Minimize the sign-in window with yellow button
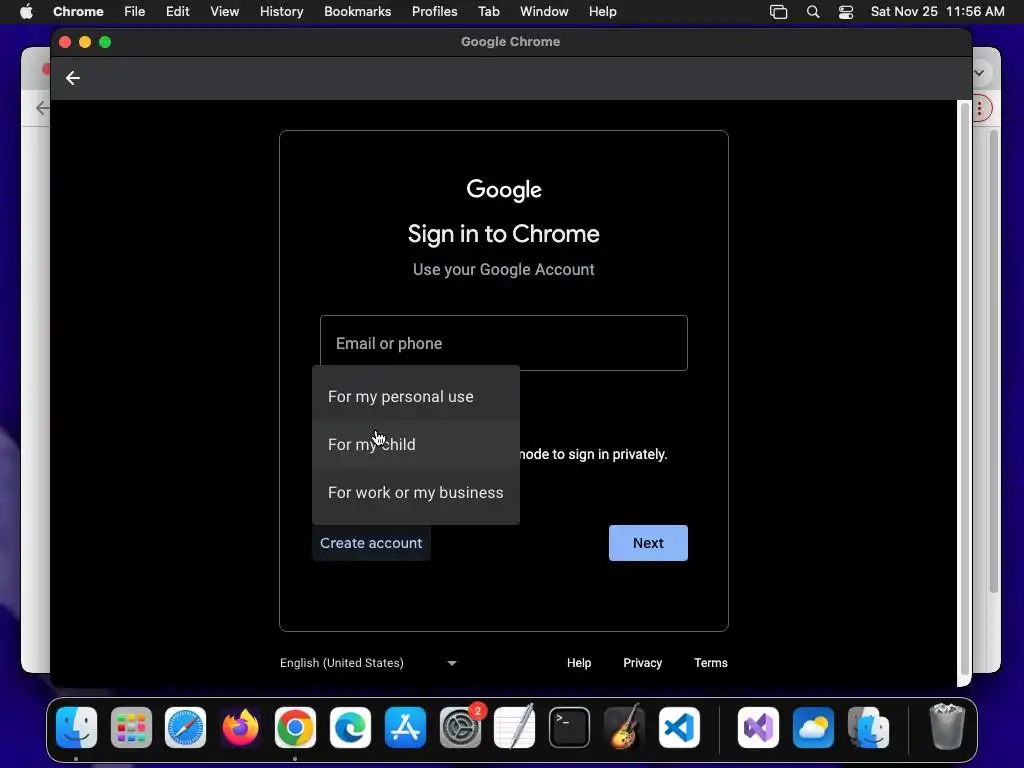The height and width of the screenshot is (768, 1024). tap(85, 42)
